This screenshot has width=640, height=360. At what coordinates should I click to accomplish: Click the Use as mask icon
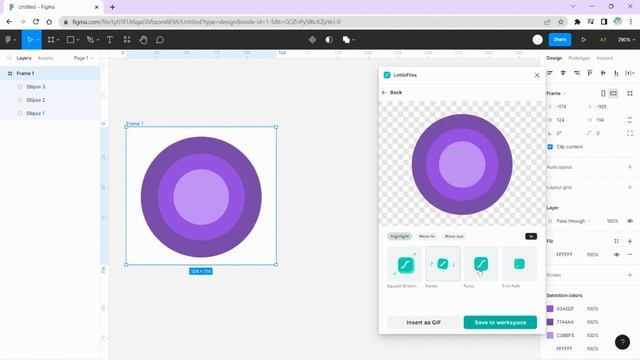(x=329, y=40)
